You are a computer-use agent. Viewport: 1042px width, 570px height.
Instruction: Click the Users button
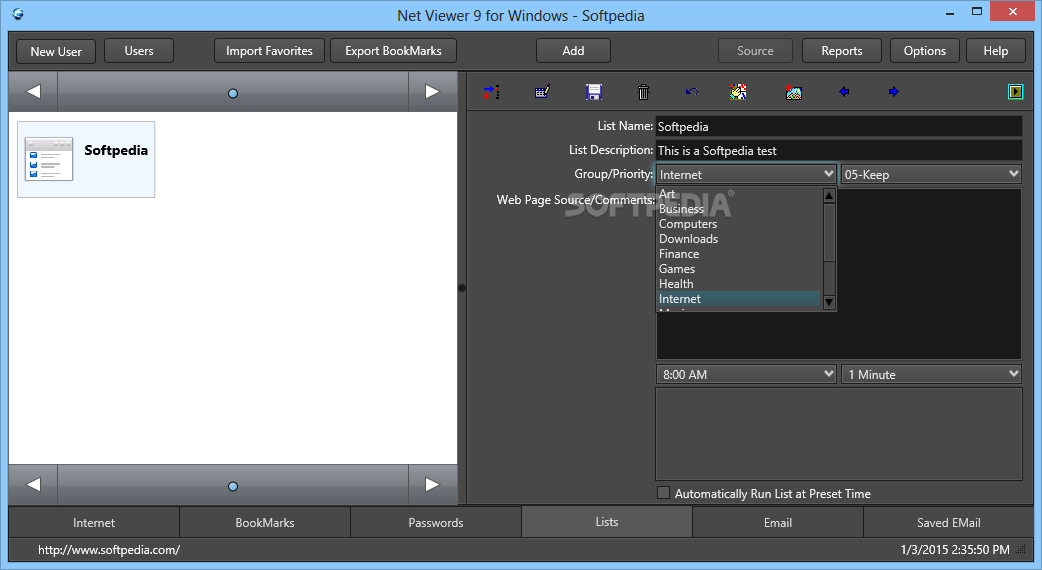pyautogui.click(x=139, y=50)
